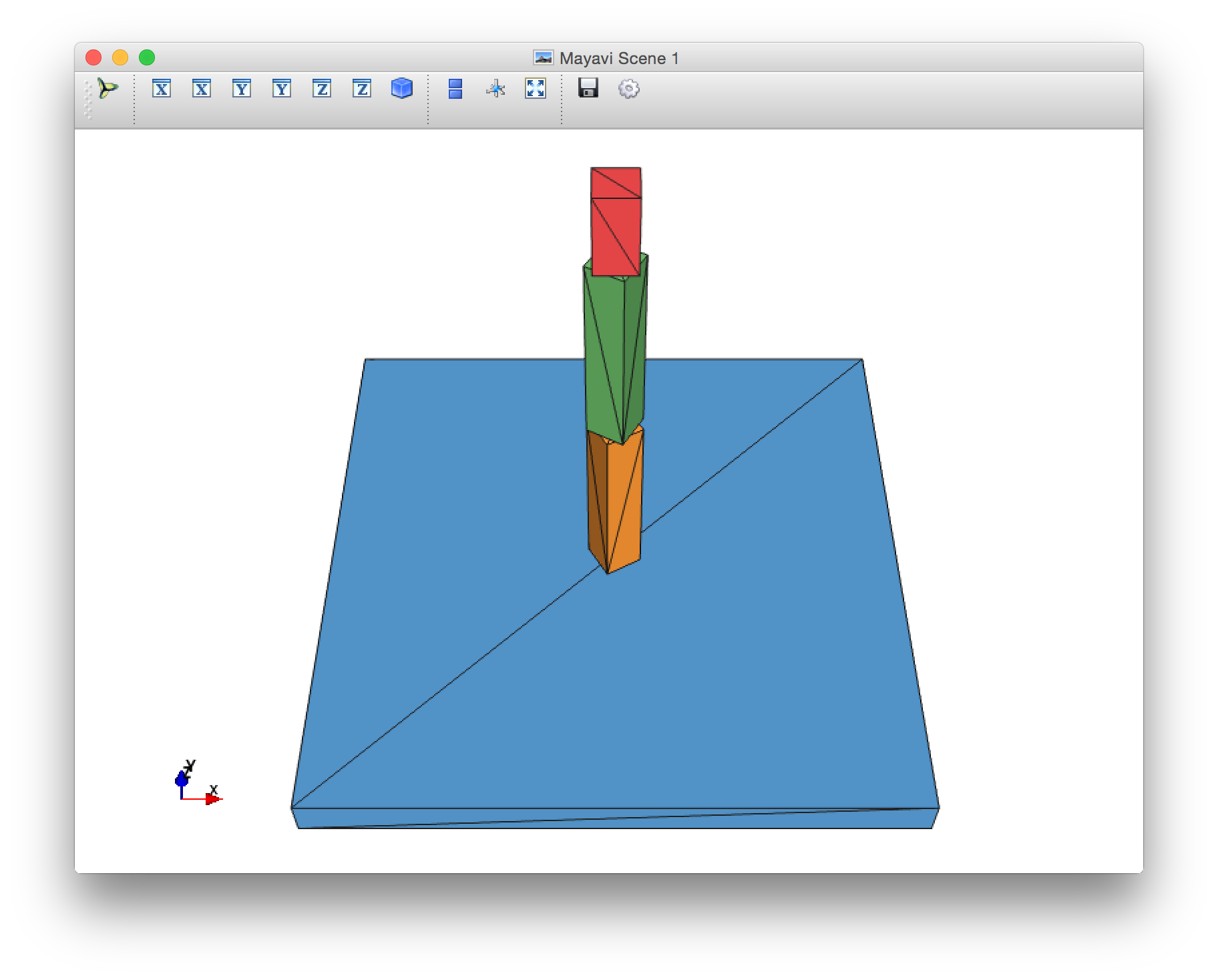Screen dimensions: 1218x980
Task: Open scene configuration with the gear icon
Action: click(629, 88)
